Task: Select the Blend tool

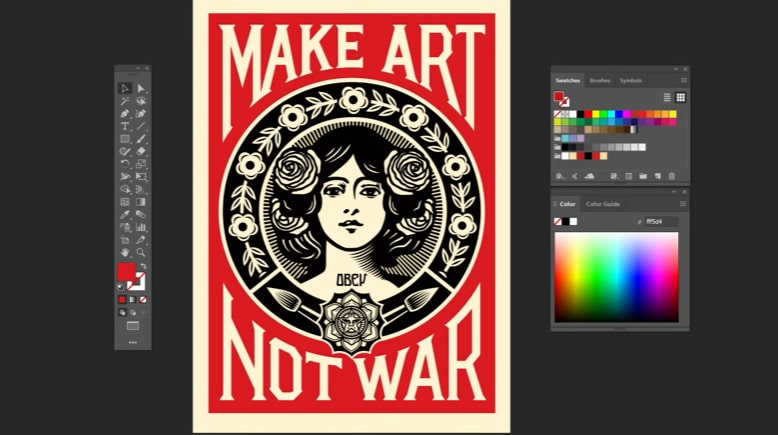Action: click(x=141, y=215)
